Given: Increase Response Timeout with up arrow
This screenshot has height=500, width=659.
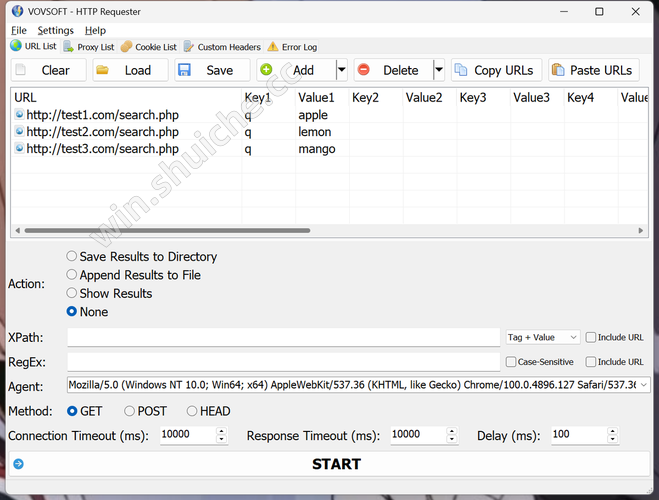Looking at the screenshot, I should 452,431.
